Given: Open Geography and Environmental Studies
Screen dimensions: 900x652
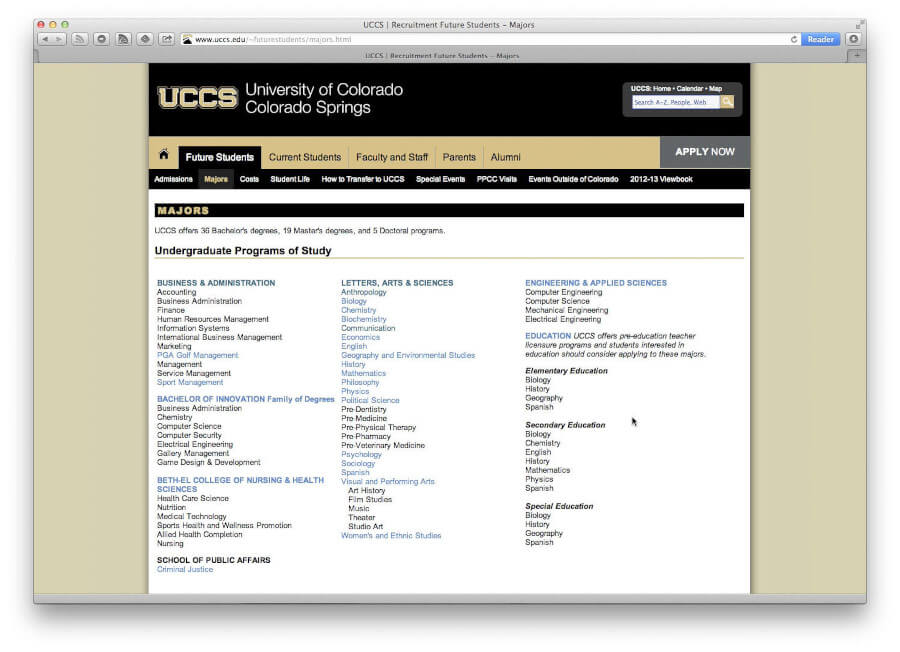Looking at the screenshot, I should (x=408, y=355).
